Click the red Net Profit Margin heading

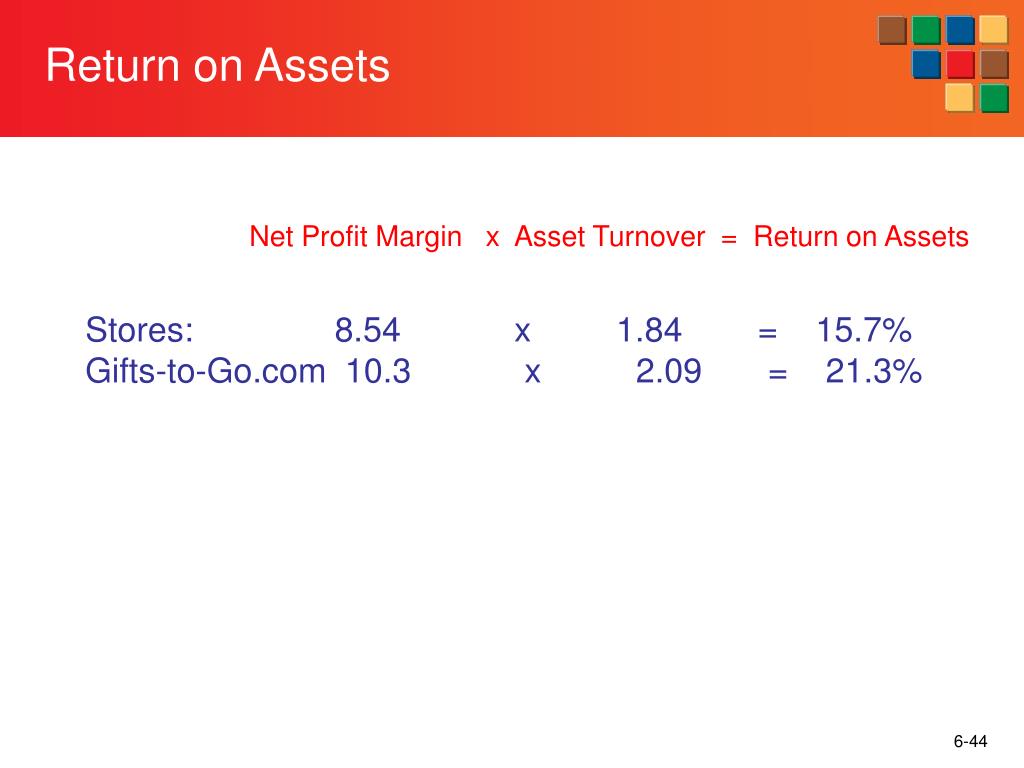tap(355, 237)
